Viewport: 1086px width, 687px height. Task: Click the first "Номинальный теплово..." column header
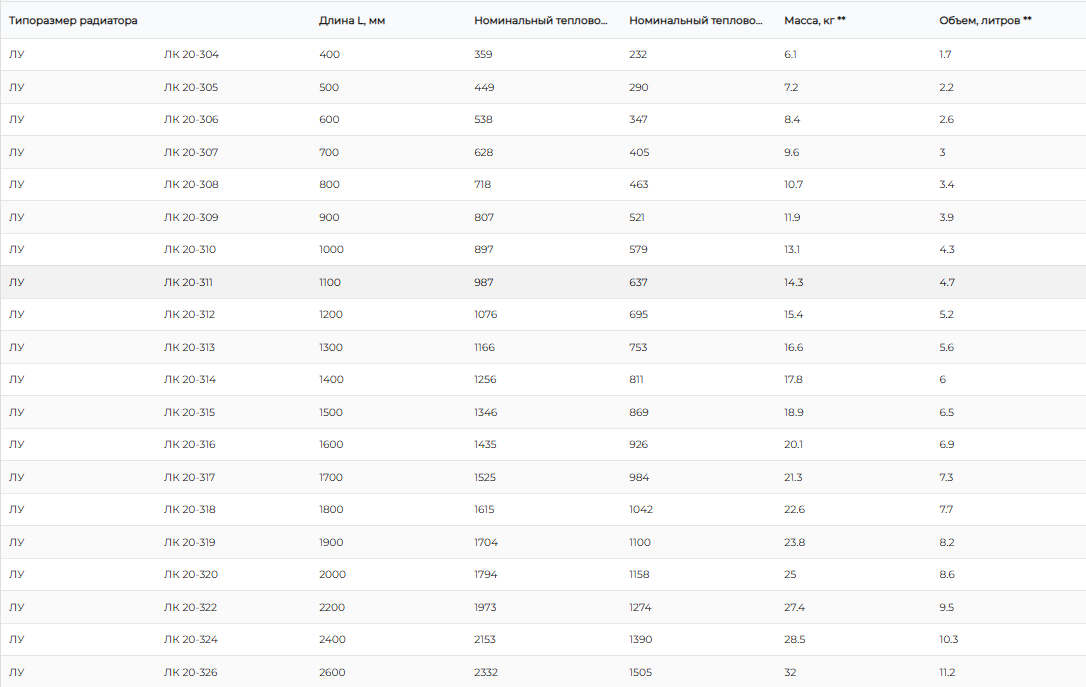click(x=541, y=20)
